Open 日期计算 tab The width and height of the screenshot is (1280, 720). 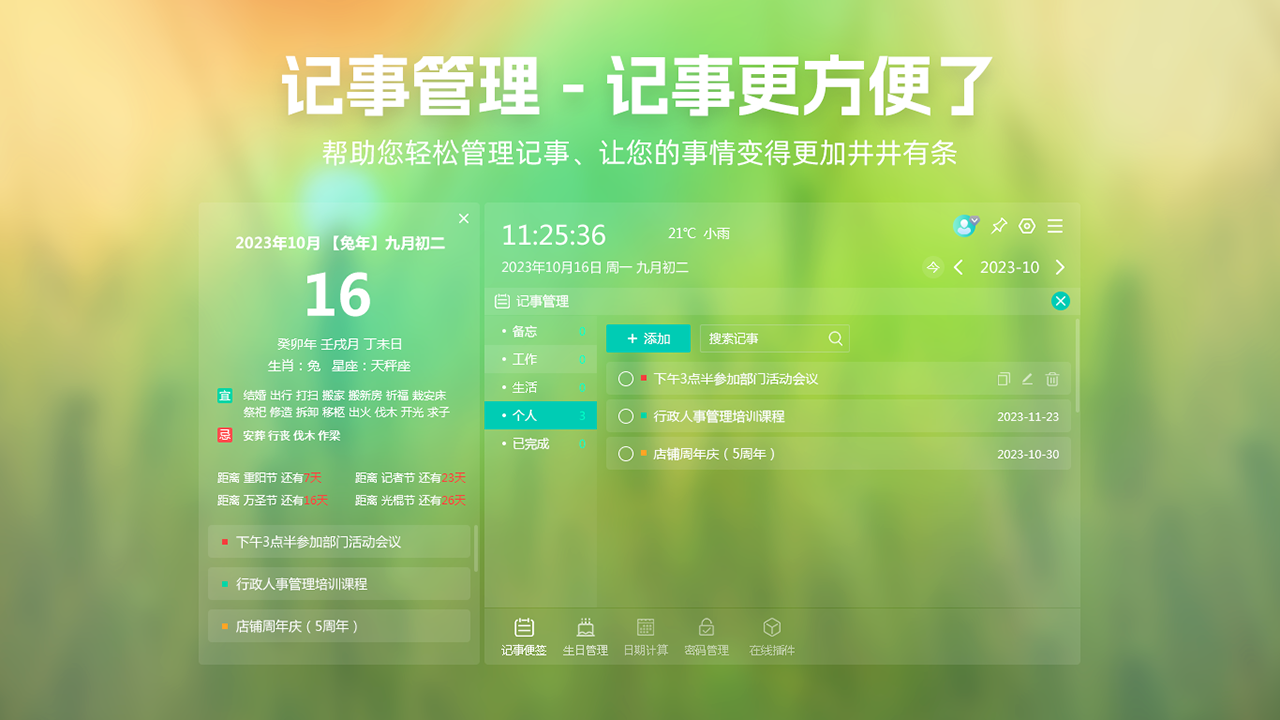tap(646, 637)
